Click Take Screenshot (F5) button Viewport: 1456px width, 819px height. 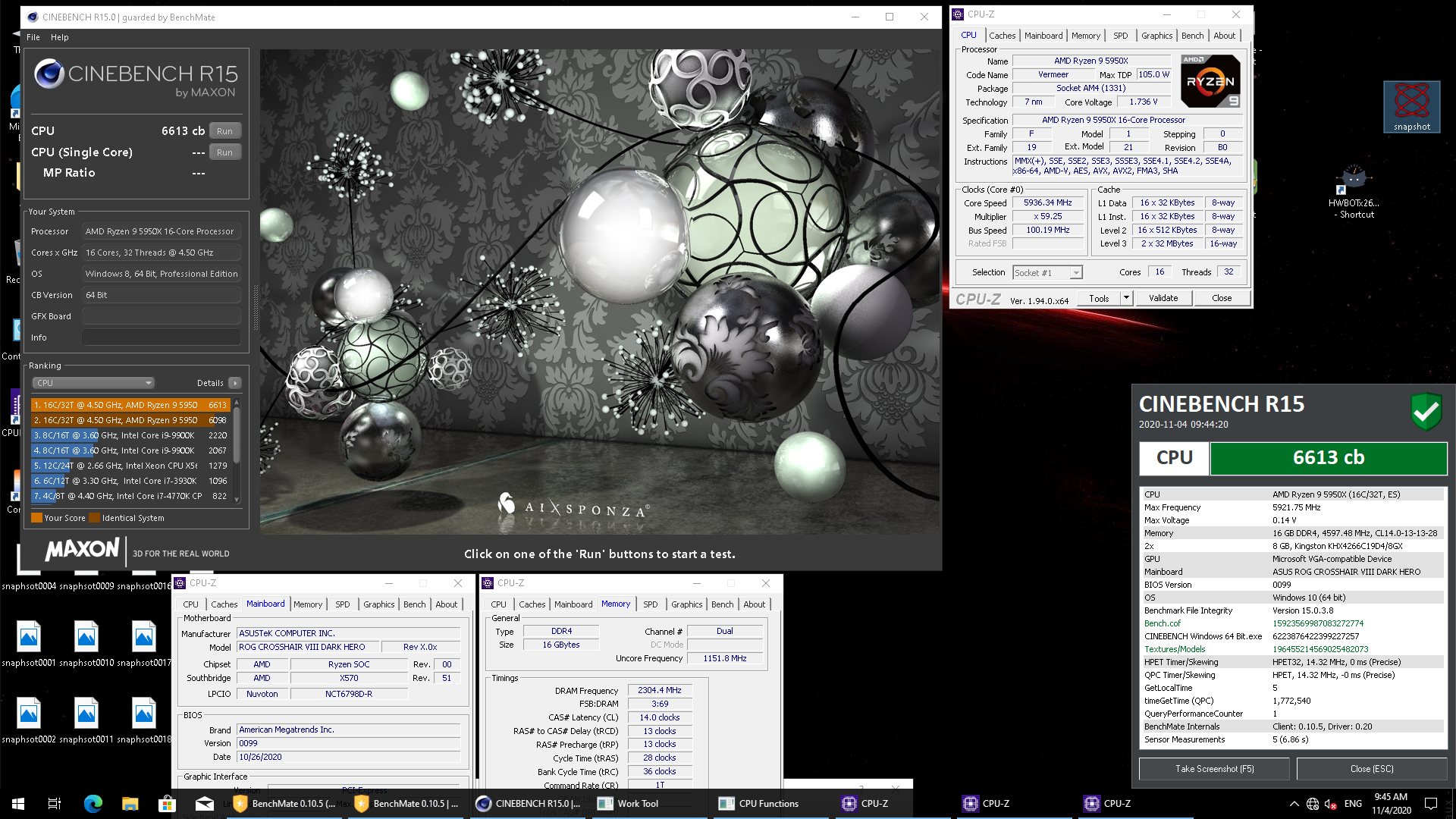[1214, 769]
